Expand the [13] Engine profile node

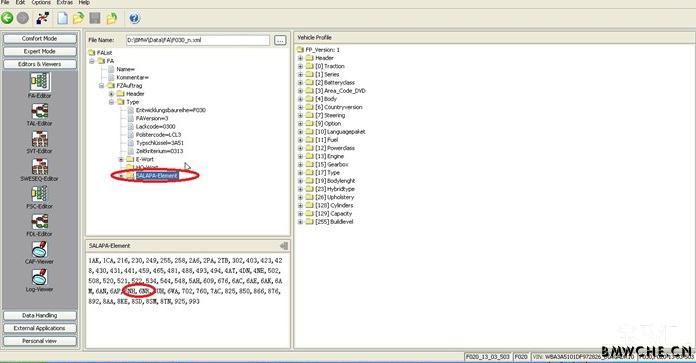tap(300, 156)
